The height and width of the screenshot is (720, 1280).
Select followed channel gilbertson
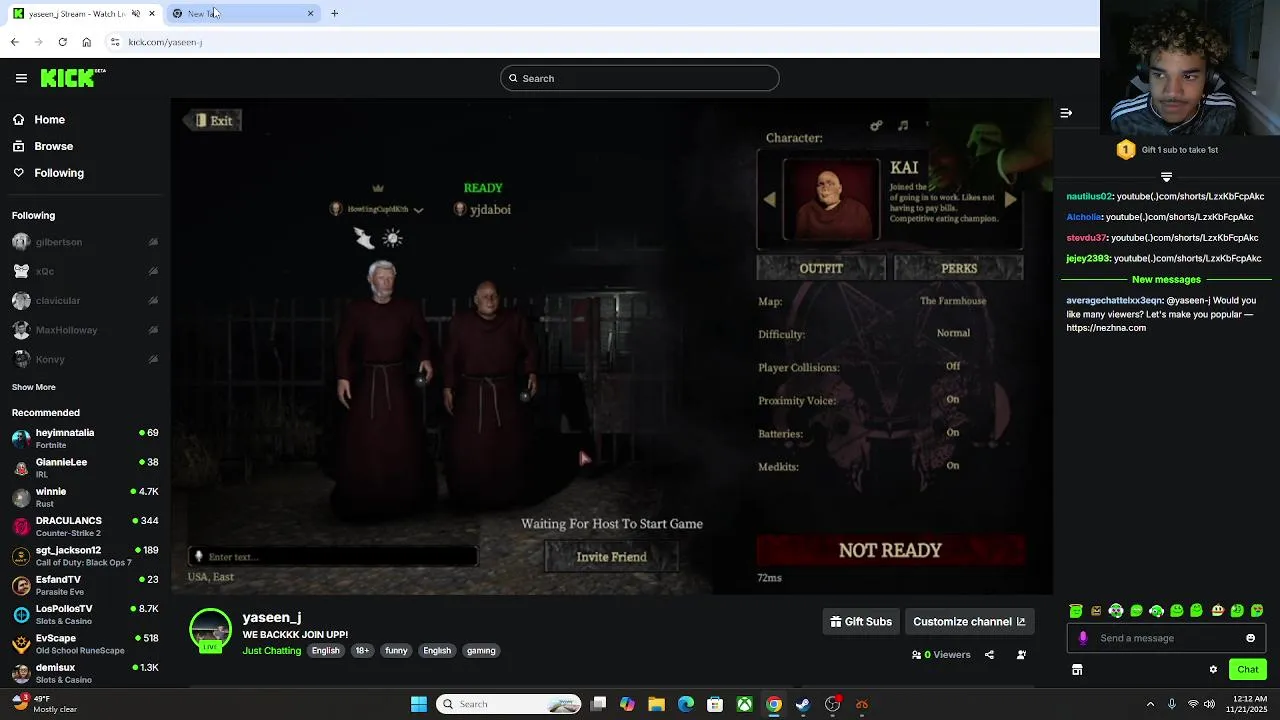click(x=85, y=242)
